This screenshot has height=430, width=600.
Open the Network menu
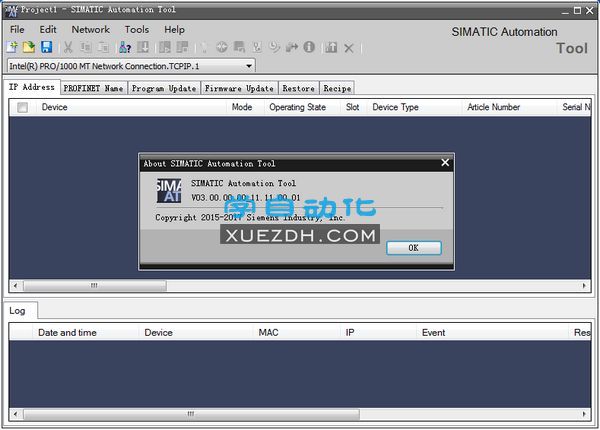91,29
